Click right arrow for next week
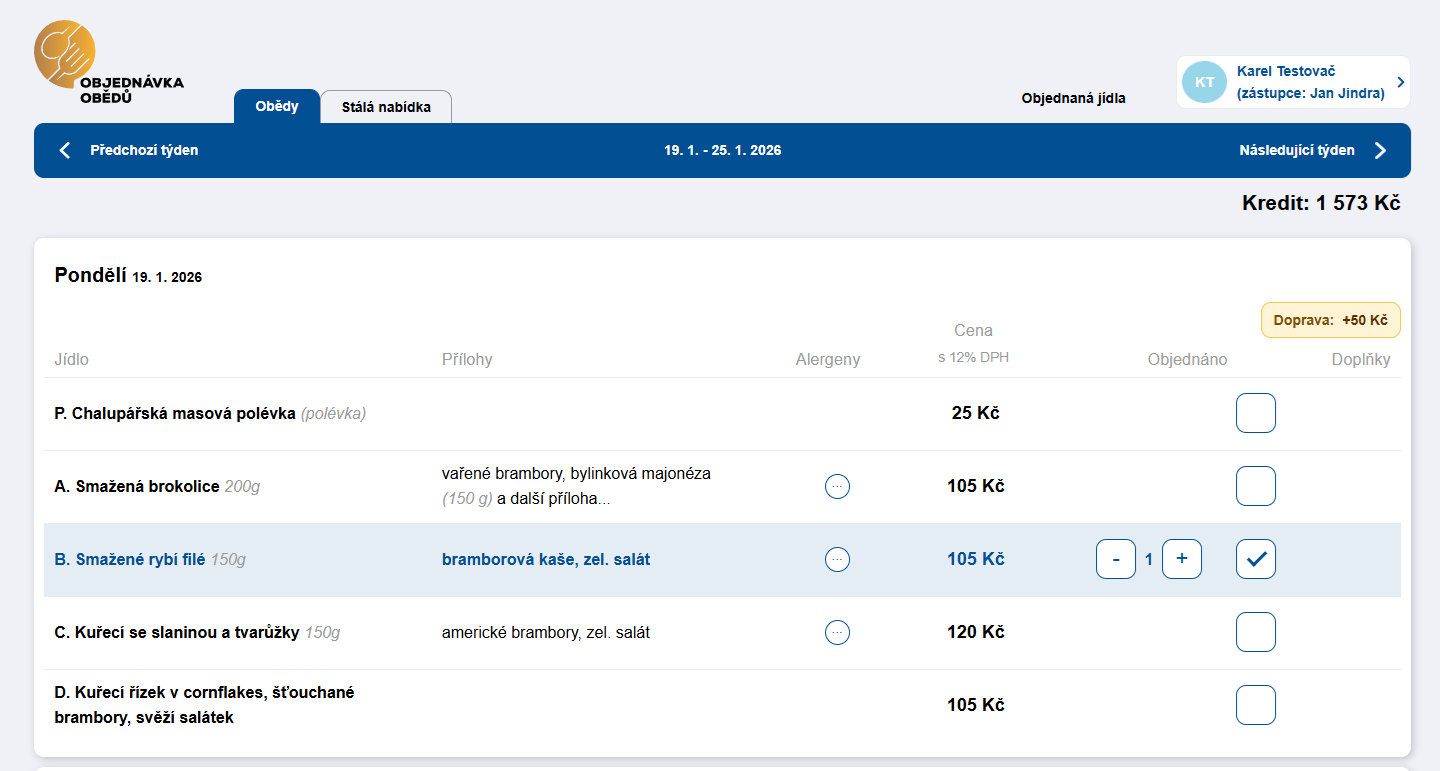 click(x=1380, y=151)
